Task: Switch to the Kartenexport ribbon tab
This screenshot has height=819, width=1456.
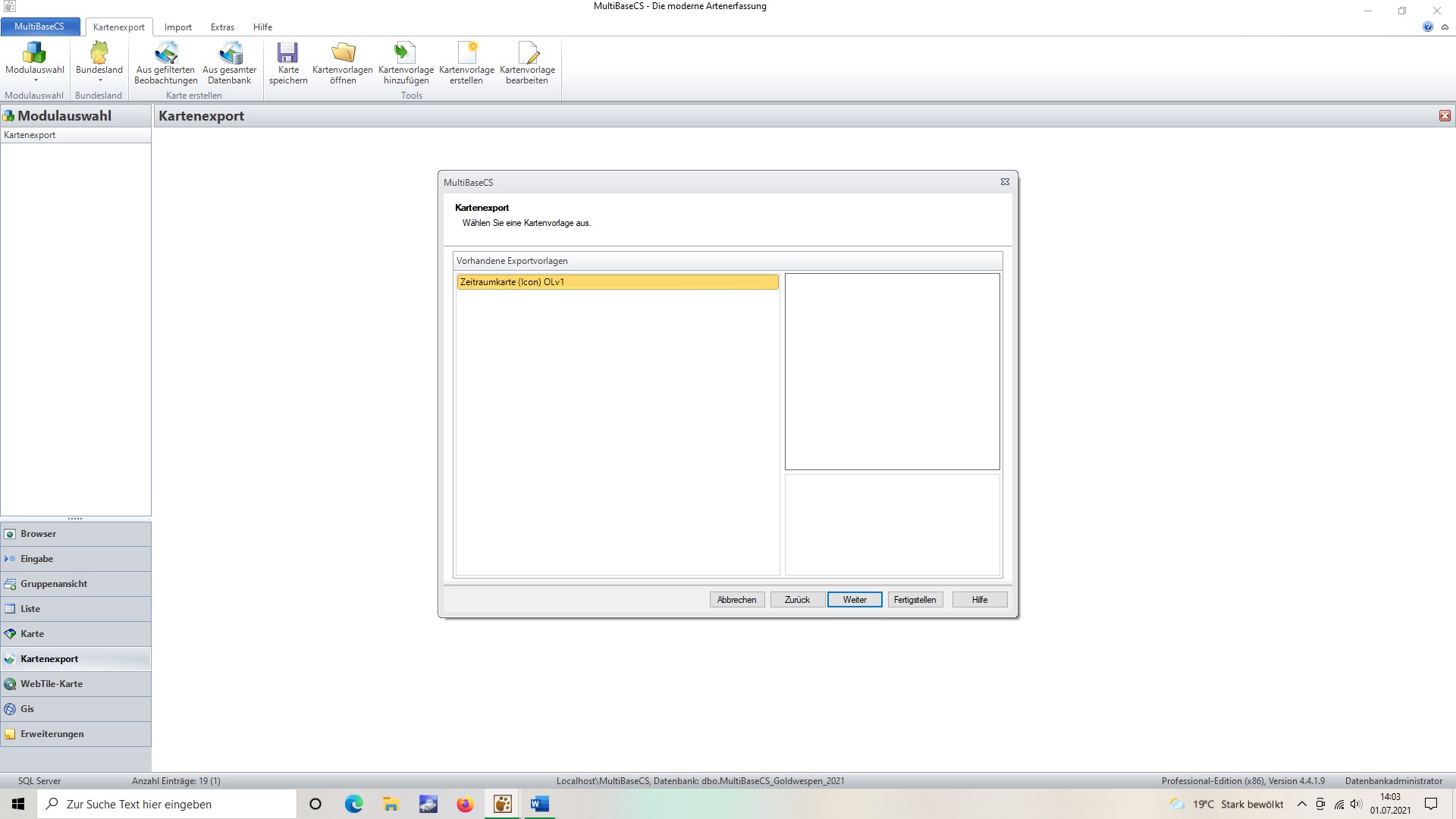Action: (x=119, y=27)
